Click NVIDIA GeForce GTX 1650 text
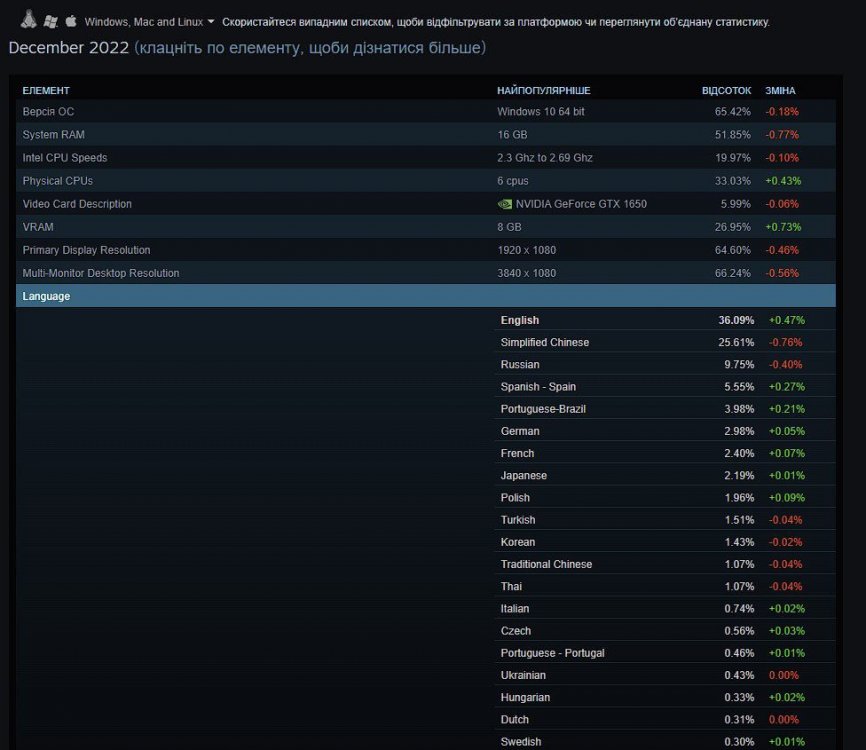Image resolution: width=866 pixels, height=750 pixels. coord(581,204)
